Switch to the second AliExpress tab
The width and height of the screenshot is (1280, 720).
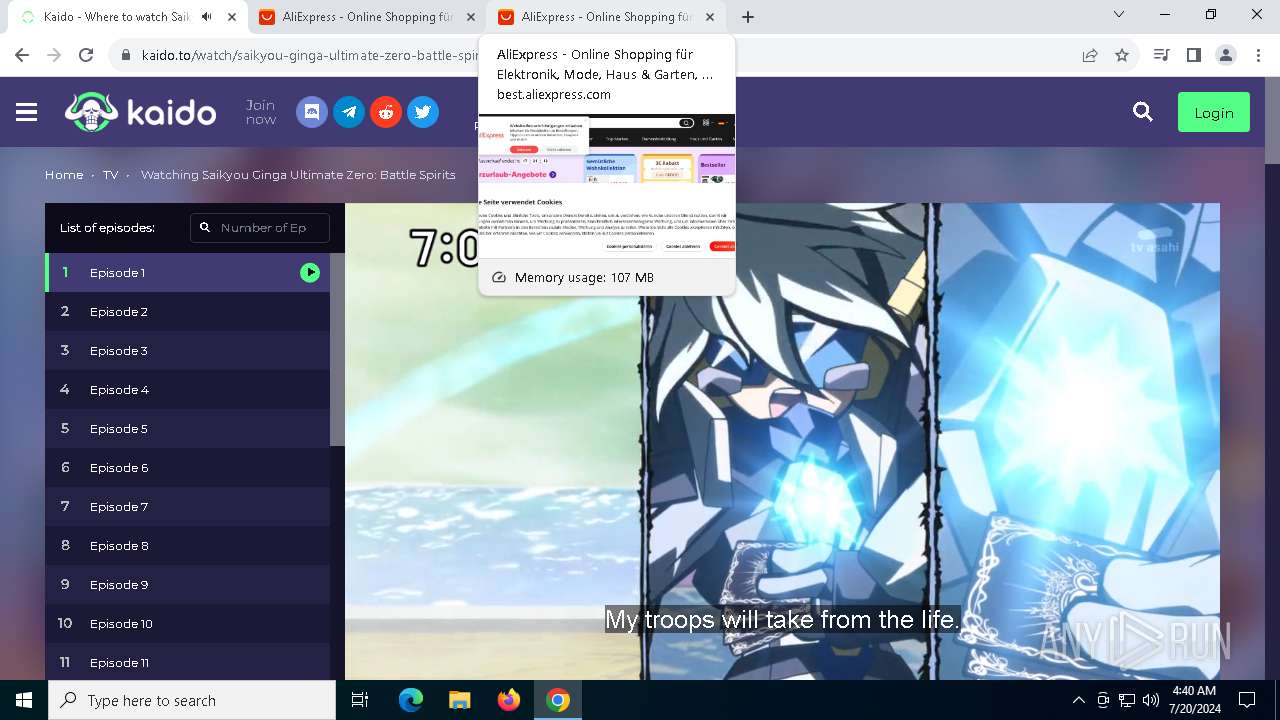click(x=366, y=17)
